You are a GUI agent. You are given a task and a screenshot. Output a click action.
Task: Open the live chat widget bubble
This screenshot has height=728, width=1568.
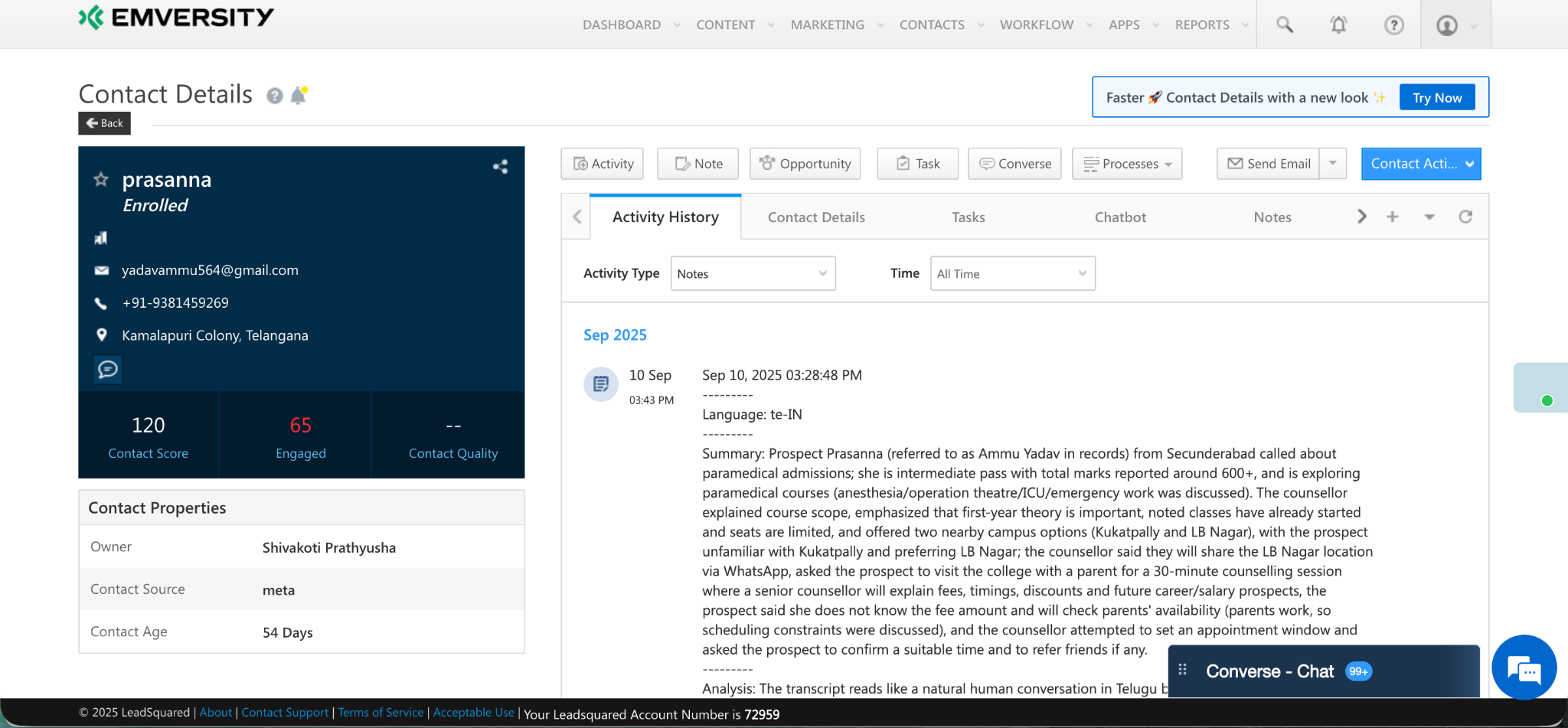(x=1524, y=668)
